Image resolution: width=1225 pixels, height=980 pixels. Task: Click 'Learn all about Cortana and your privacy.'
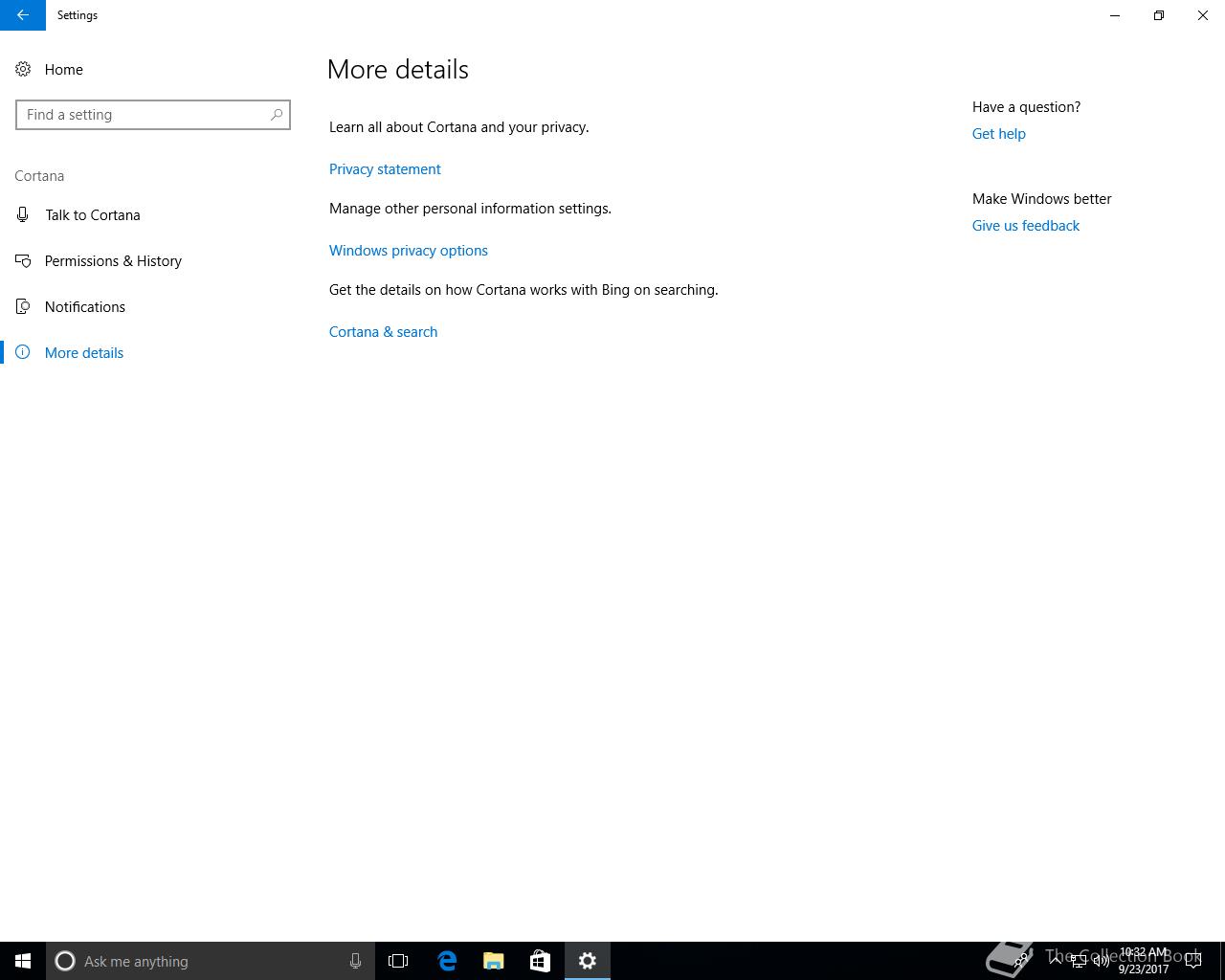point(459,127)
